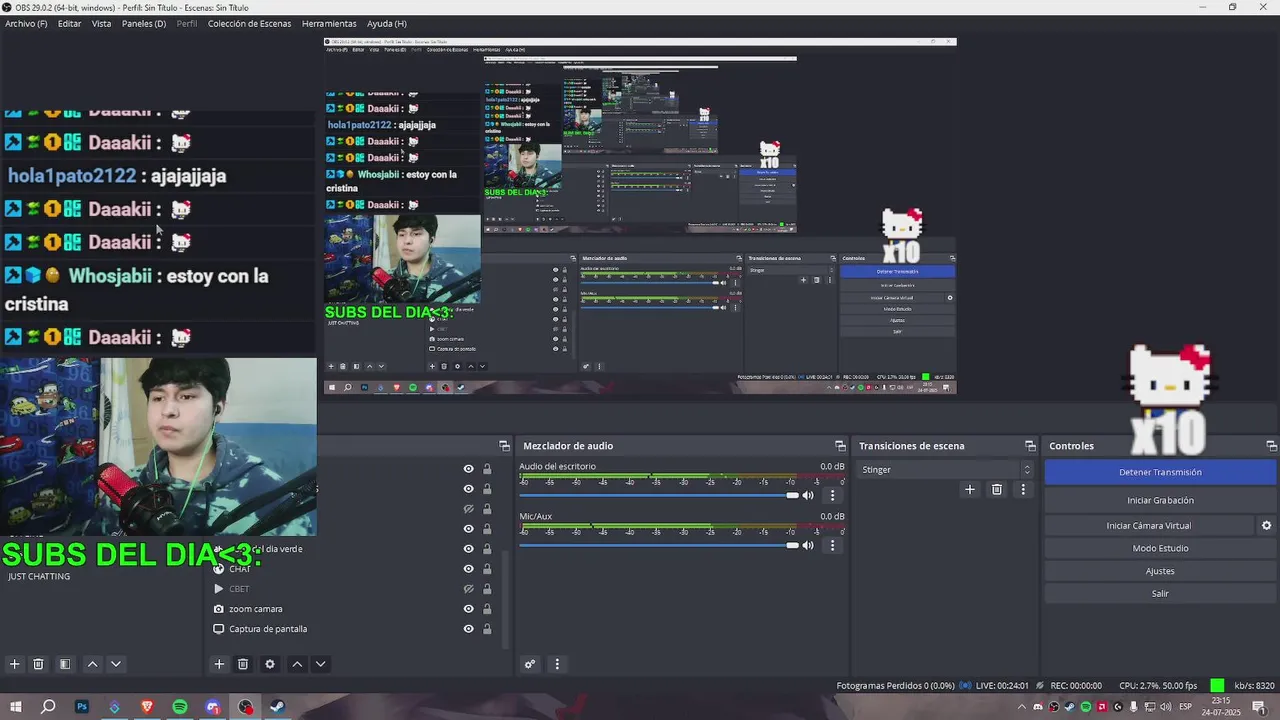Viewport: 1280px width, 720px height.
Task: Hide the Captura de pantalla source
Action: tap(468, 629)
